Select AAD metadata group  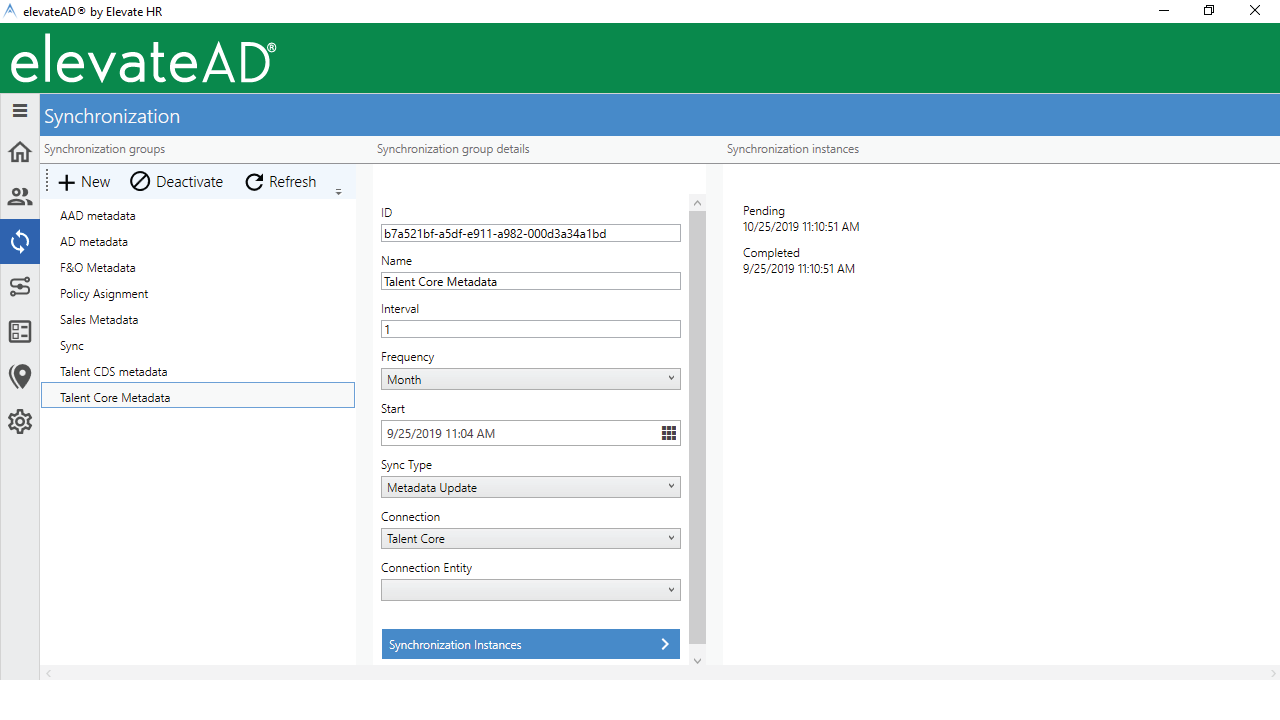coord(198,216)
